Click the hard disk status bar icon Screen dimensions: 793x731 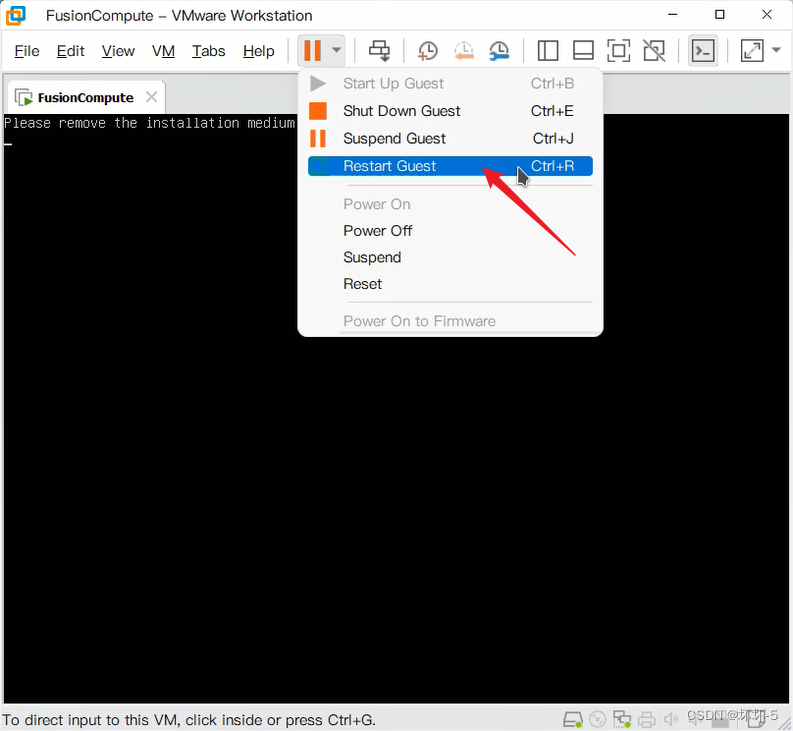pyautogui.click(x=572, y=719)
